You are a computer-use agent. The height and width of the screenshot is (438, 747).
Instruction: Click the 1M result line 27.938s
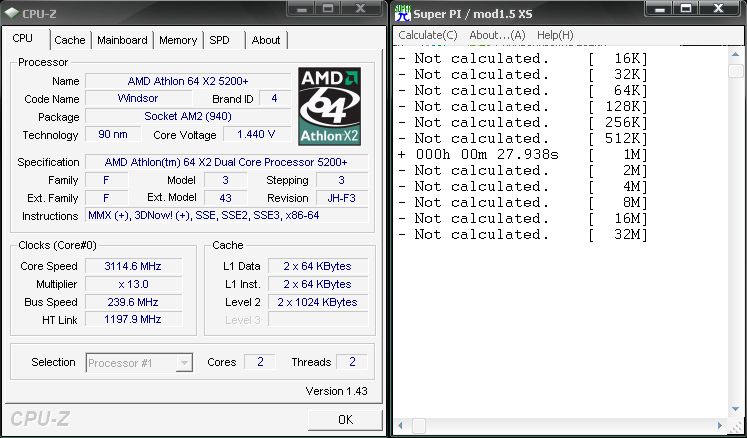(x=523, y=154)
